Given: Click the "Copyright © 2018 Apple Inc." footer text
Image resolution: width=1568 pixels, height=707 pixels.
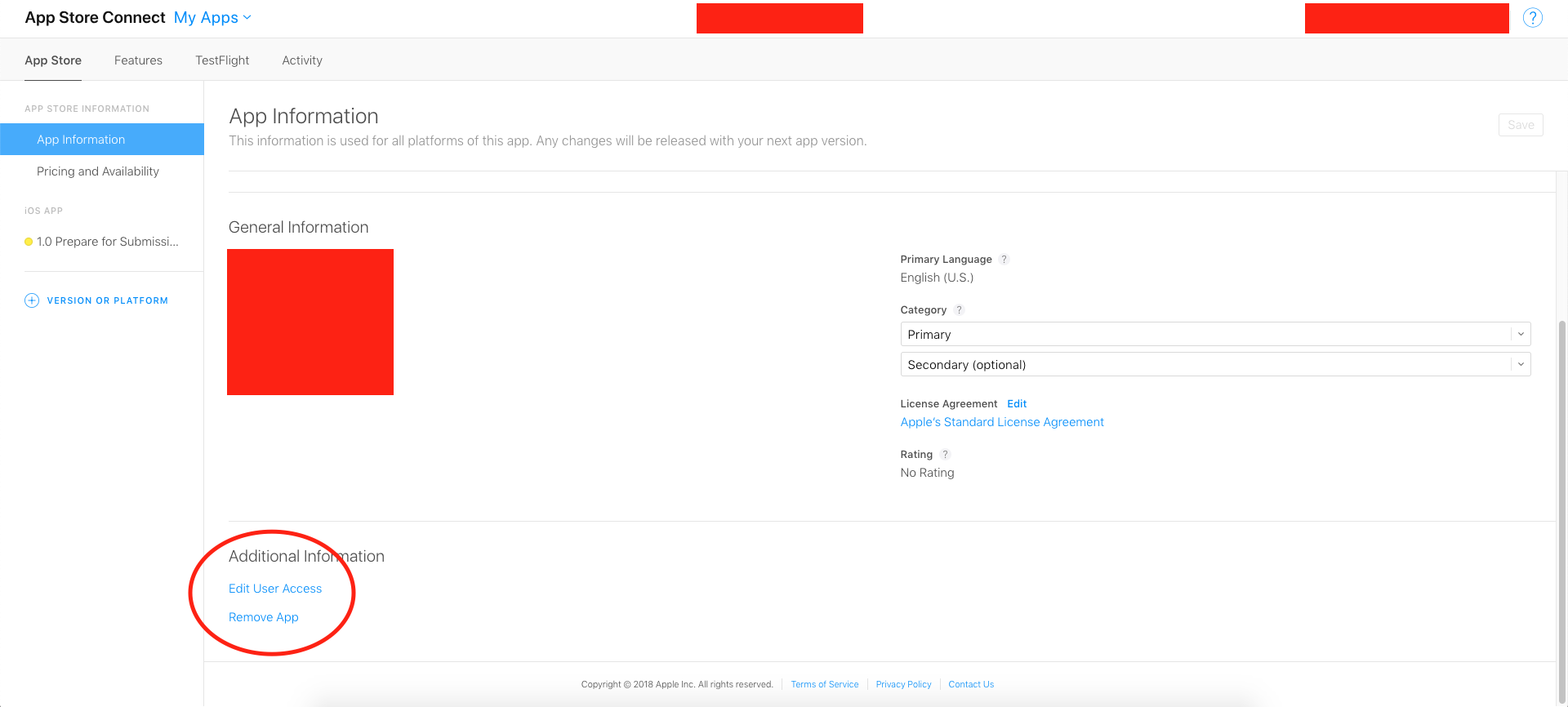Looking at the screenshot, I should pos(677,684).
